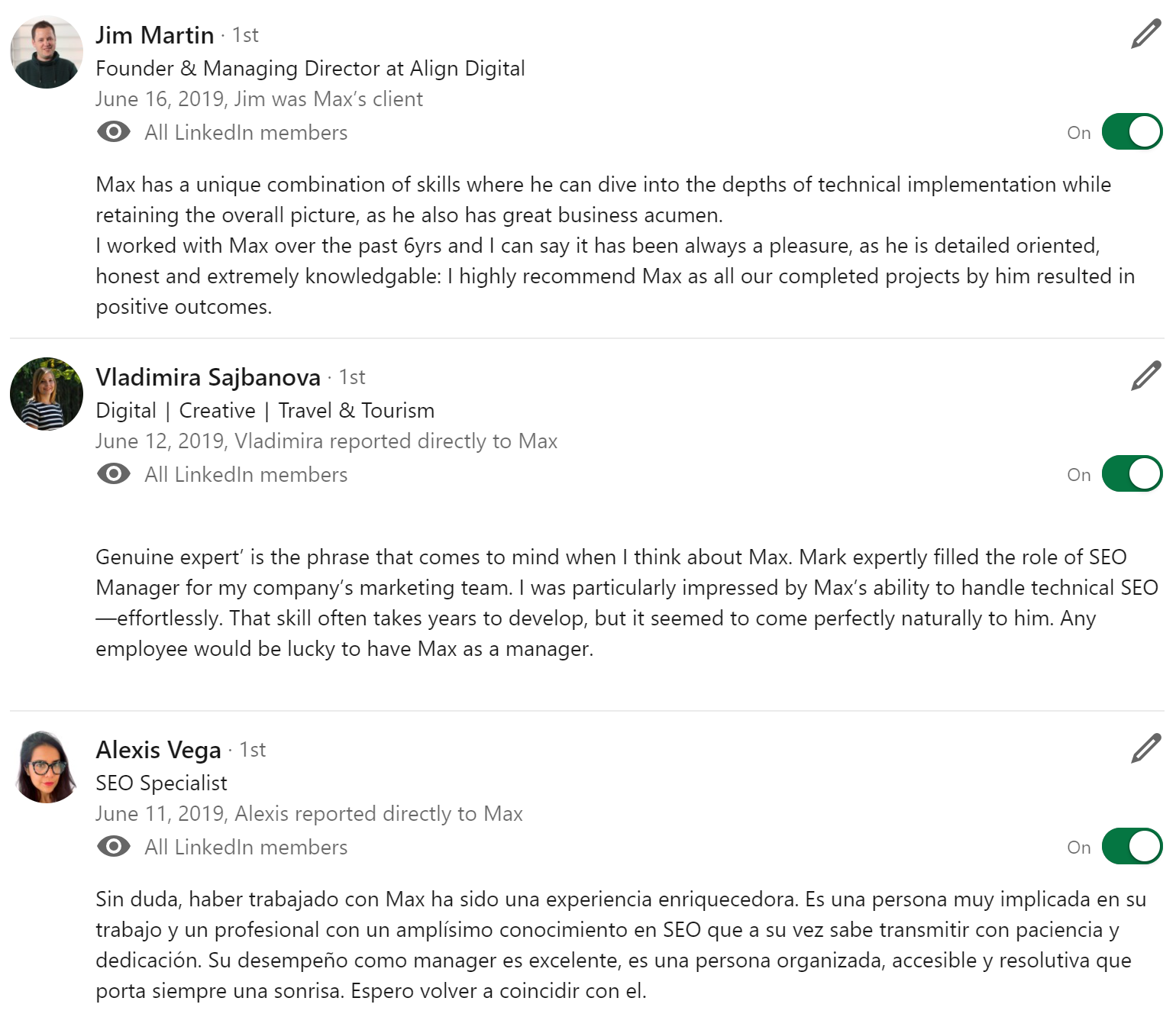
Task: View Alexis Vega's profile photo
Action: pyautogui.click(x=47, y=767)
